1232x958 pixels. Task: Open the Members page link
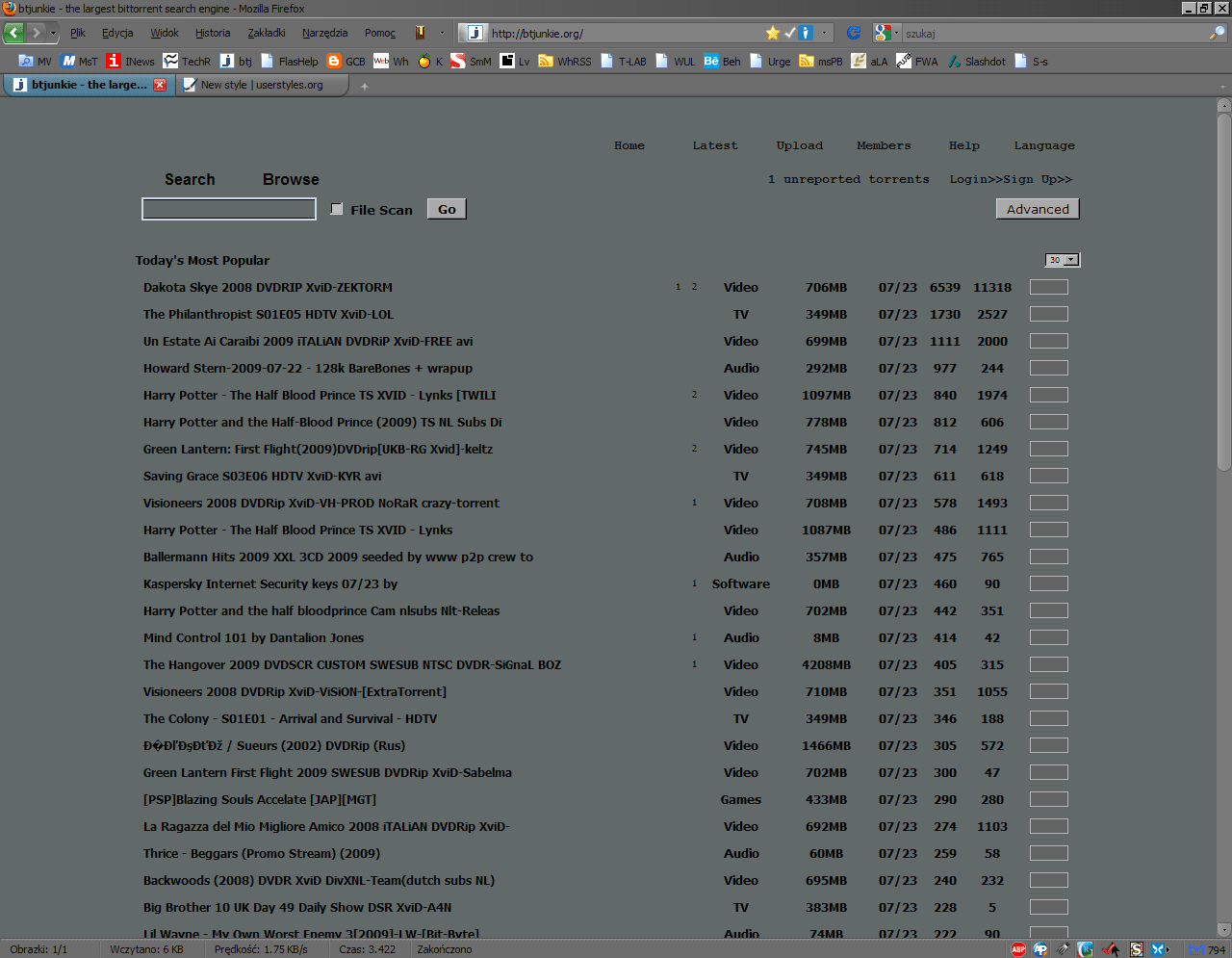[884, 145]
